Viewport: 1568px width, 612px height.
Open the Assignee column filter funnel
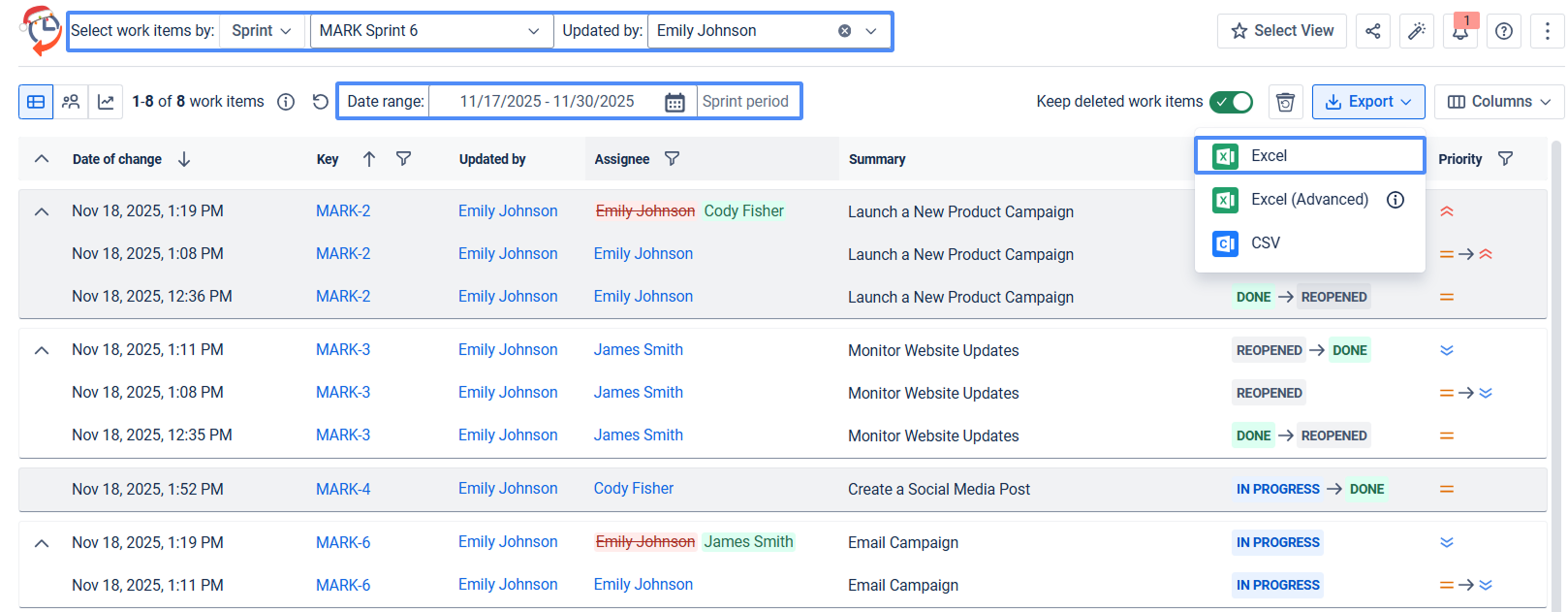point(672,159)
